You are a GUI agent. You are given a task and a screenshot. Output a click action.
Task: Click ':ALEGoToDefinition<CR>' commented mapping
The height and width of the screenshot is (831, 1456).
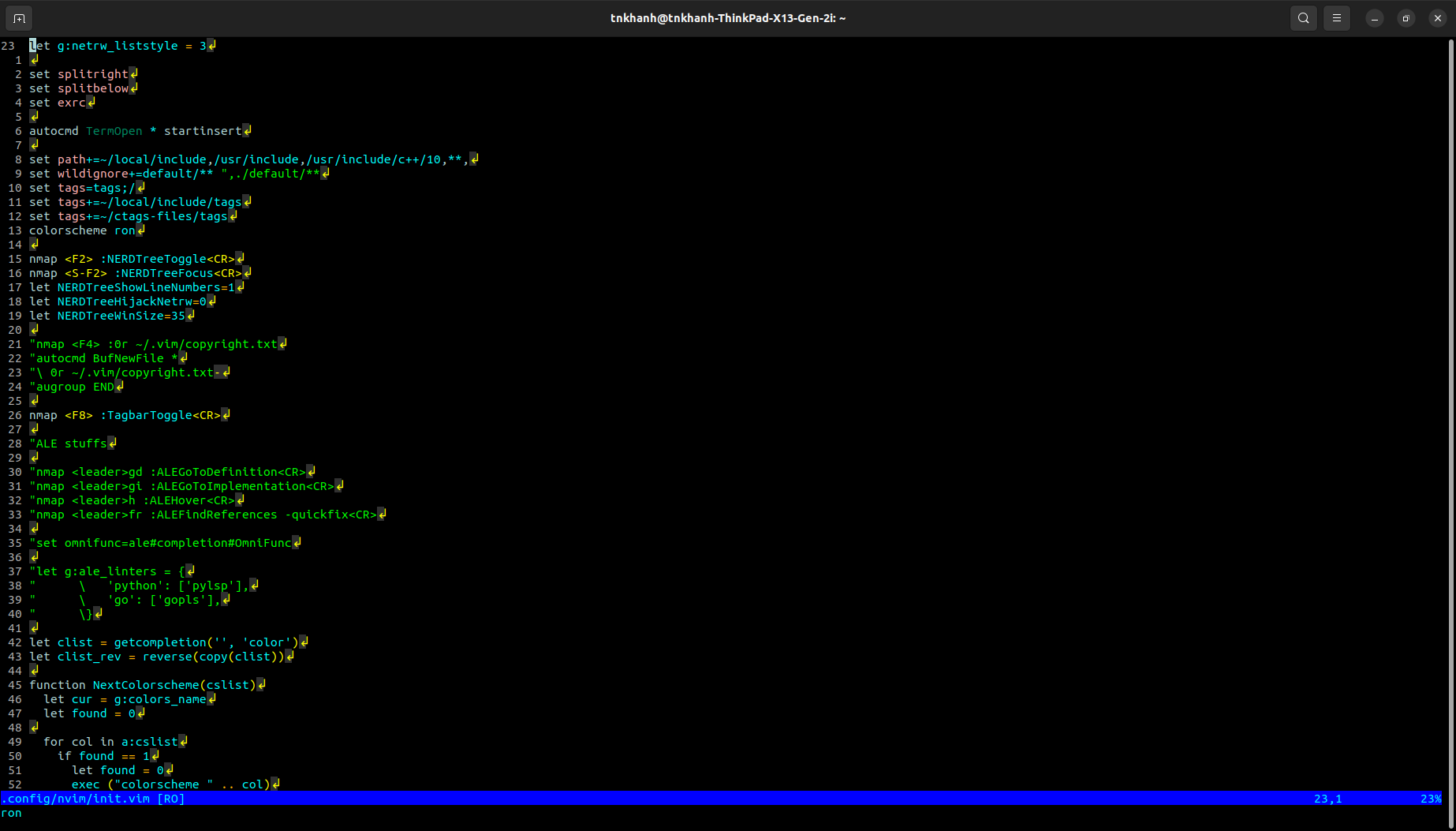228,472
